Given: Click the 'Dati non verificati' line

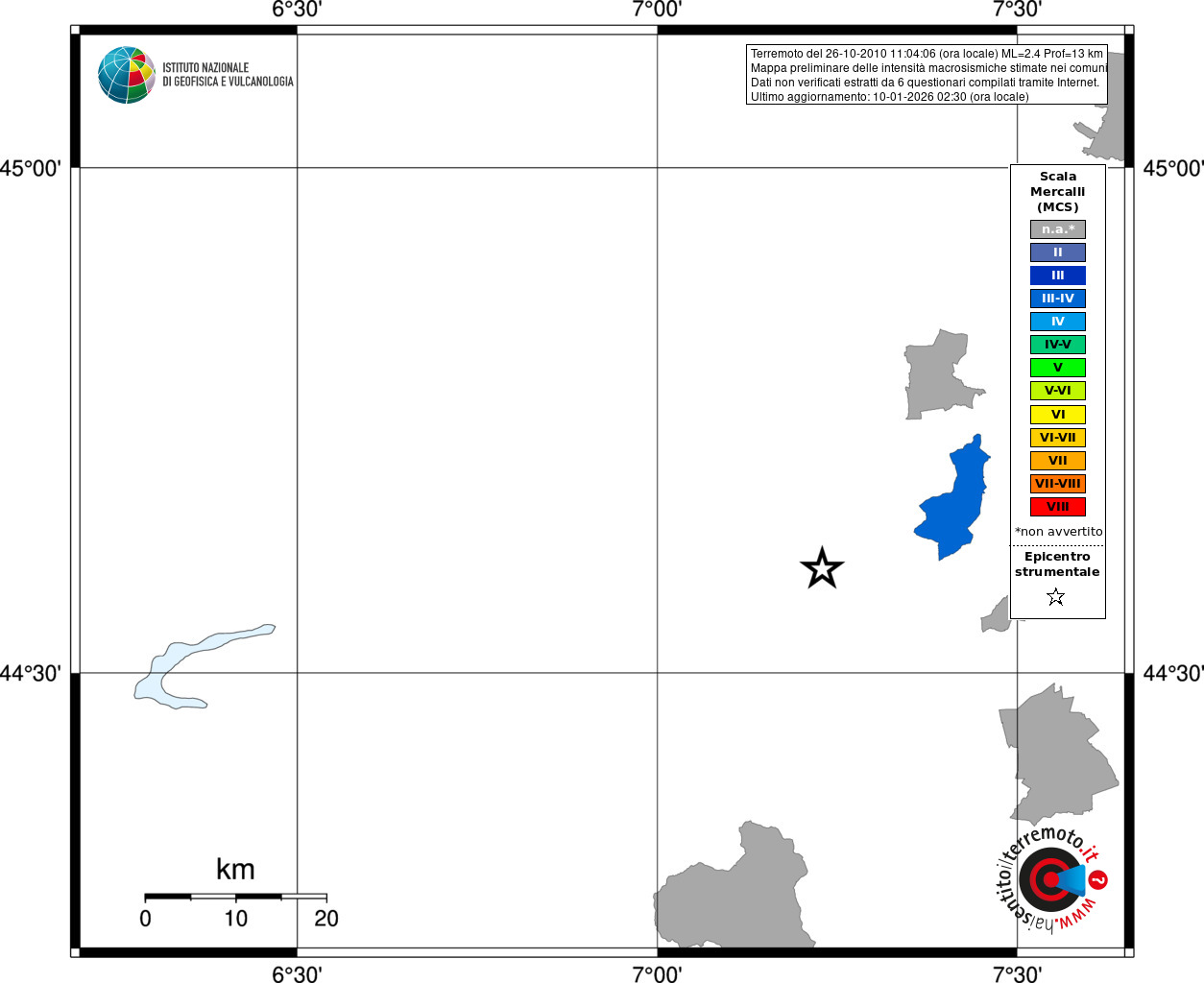Looking at the screenshot, I should pyautogui.click(x=925, y=83).
